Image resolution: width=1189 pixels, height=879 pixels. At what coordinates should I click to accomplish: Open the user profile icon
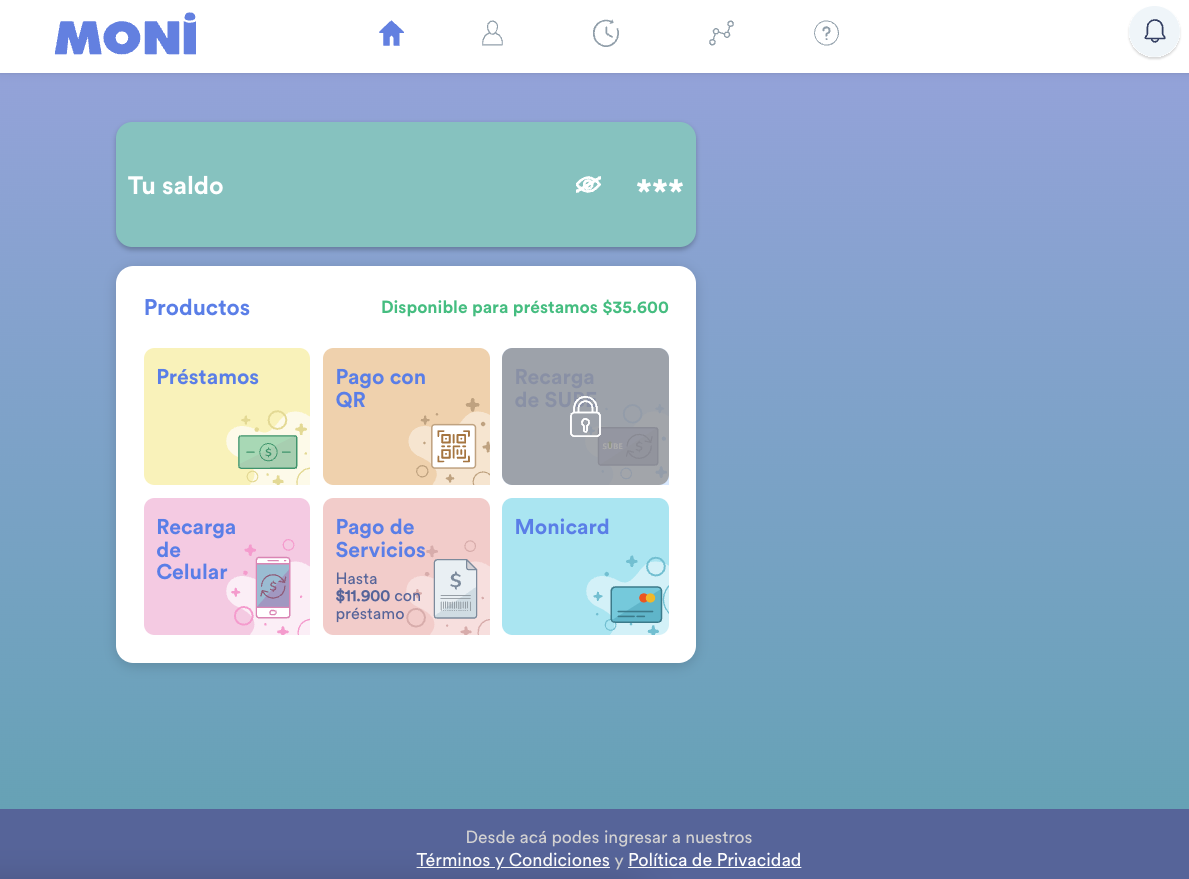tap(492, 33)
